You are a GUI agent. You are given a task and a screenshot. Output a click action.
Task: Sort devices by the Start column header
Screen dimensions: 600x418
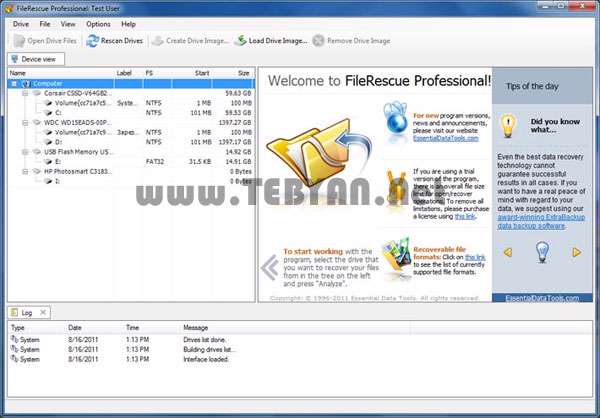(192, 73)
